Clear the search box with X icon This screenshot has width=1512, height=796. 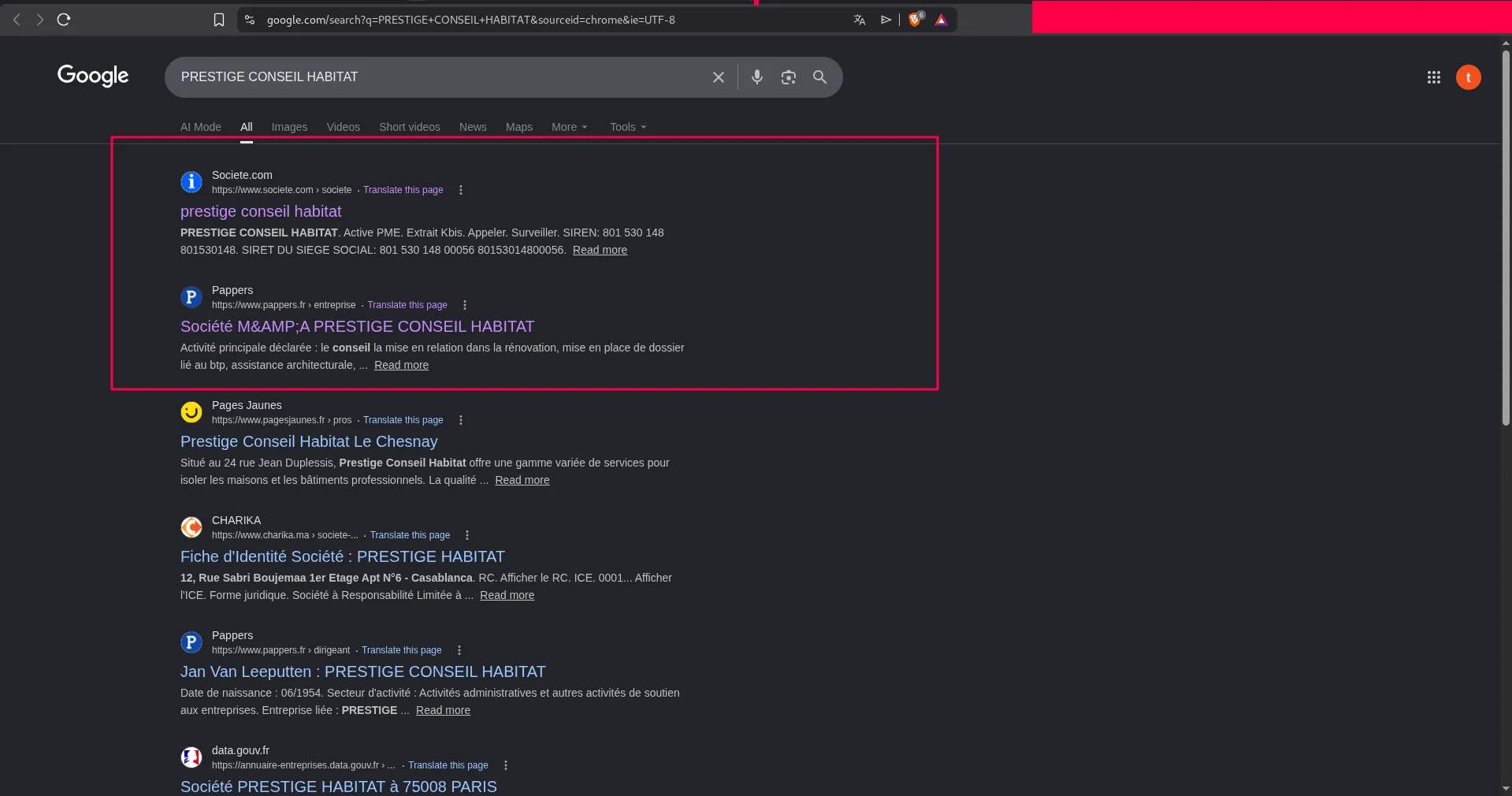(718, 77)
